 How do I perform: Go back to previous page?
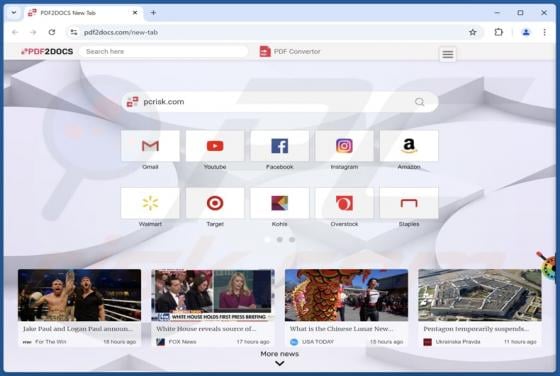15,32
